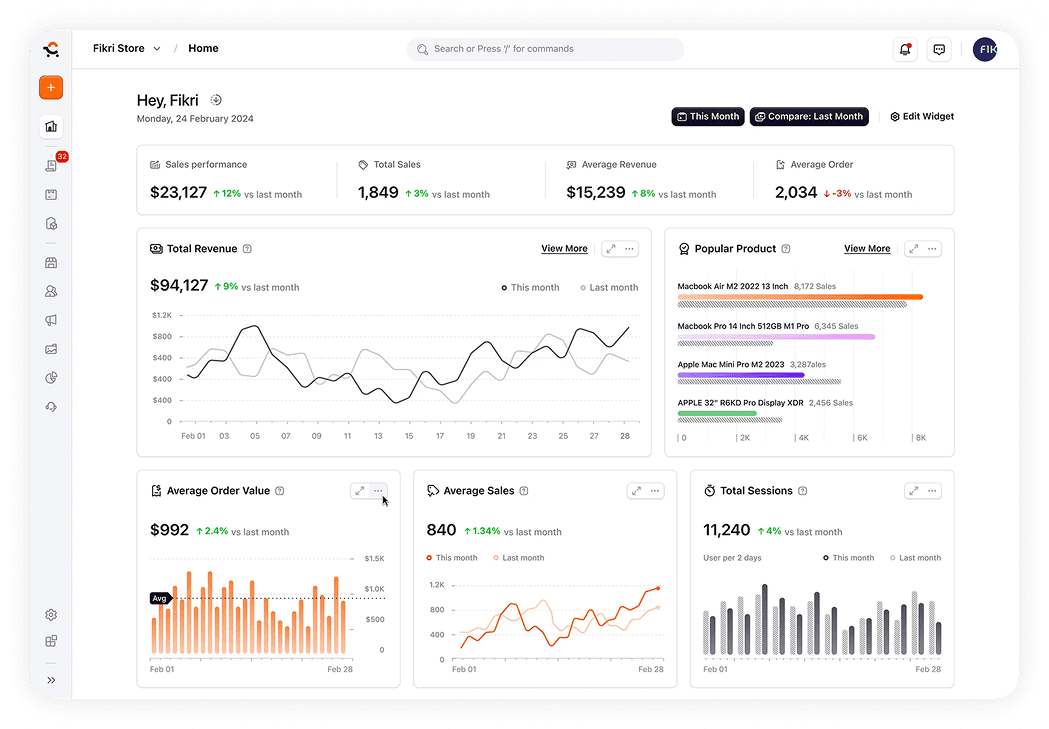Viewport: 1049px width, 729px height.
Task: Select the megaphone marketing icon in sidebar
Action: (51, 320)
